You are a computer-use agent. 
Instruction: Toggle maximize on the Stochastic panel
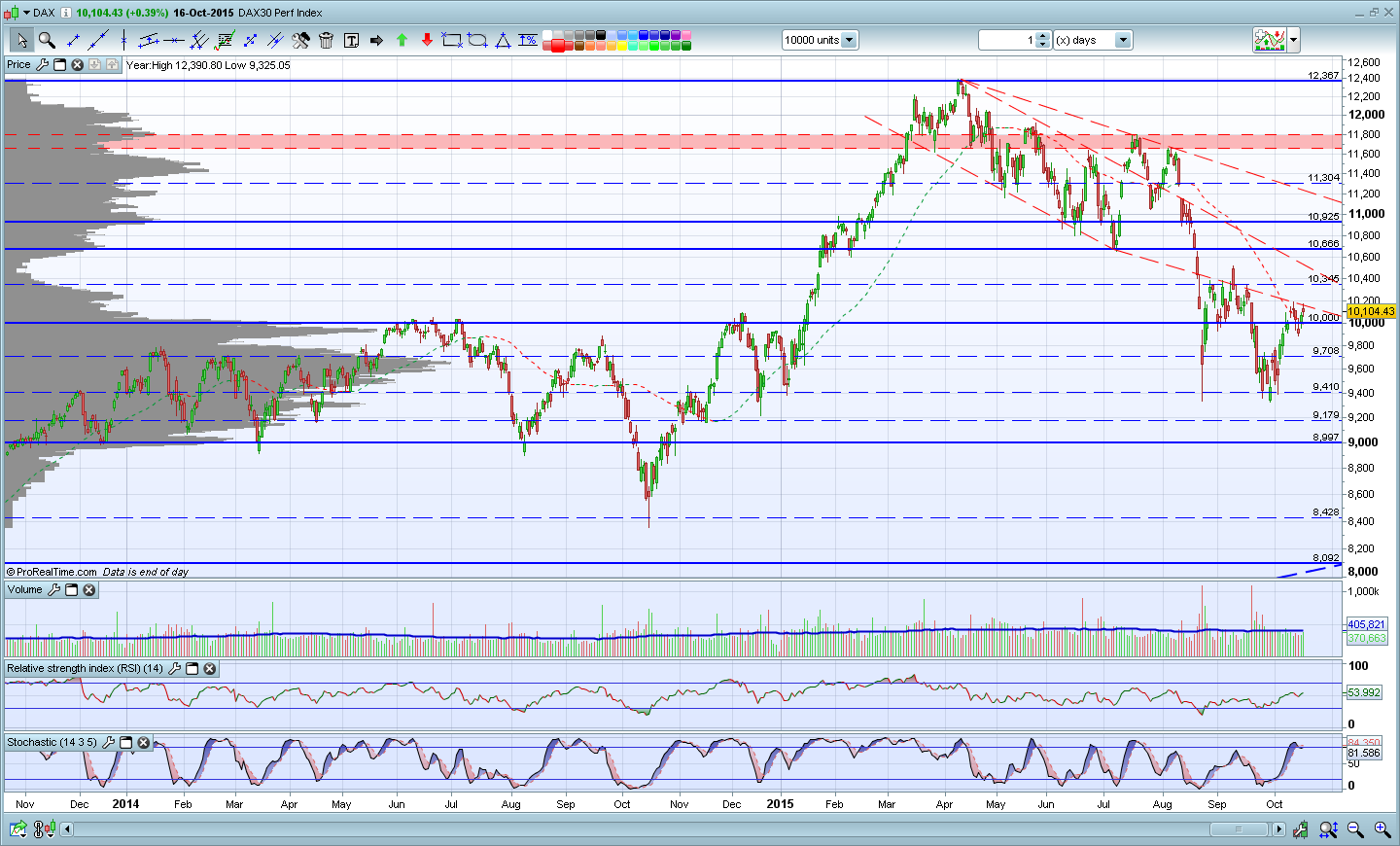click(125, 743)
